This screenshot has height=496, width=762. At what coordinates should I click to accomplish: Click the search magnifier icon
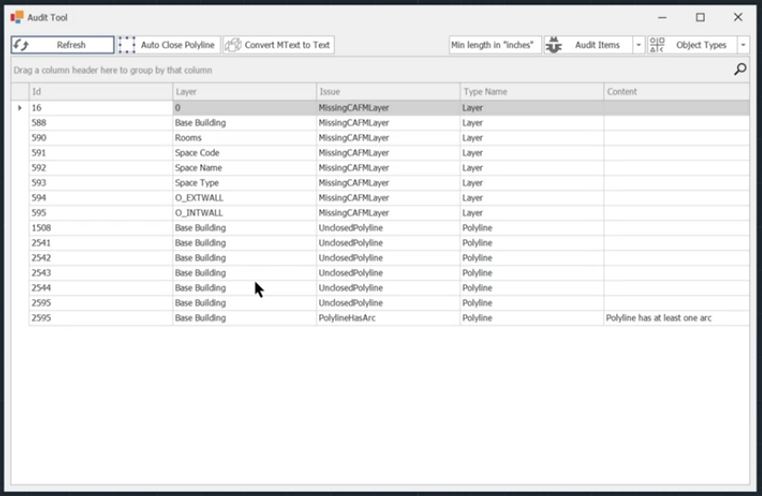click(x=740, y=69)
